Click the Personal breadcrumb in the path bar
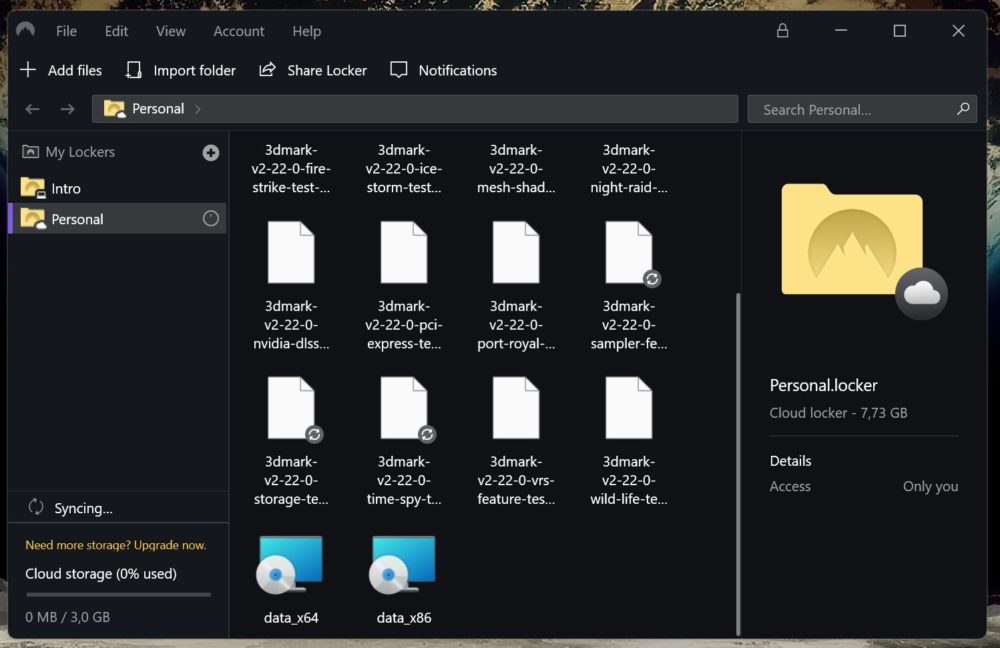Image resolution: width=1000 pixels, height=648 pixels. tap(144, 109)
